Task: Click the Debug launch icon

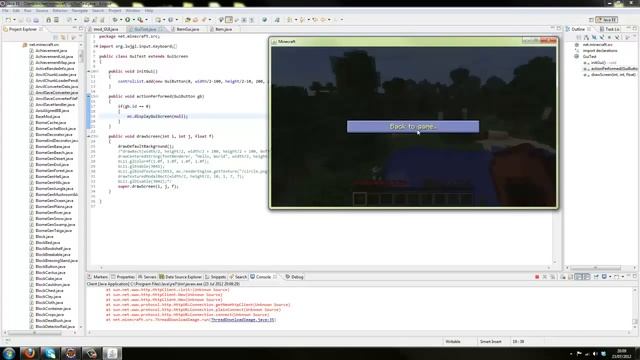Action: tap(115, 20)
